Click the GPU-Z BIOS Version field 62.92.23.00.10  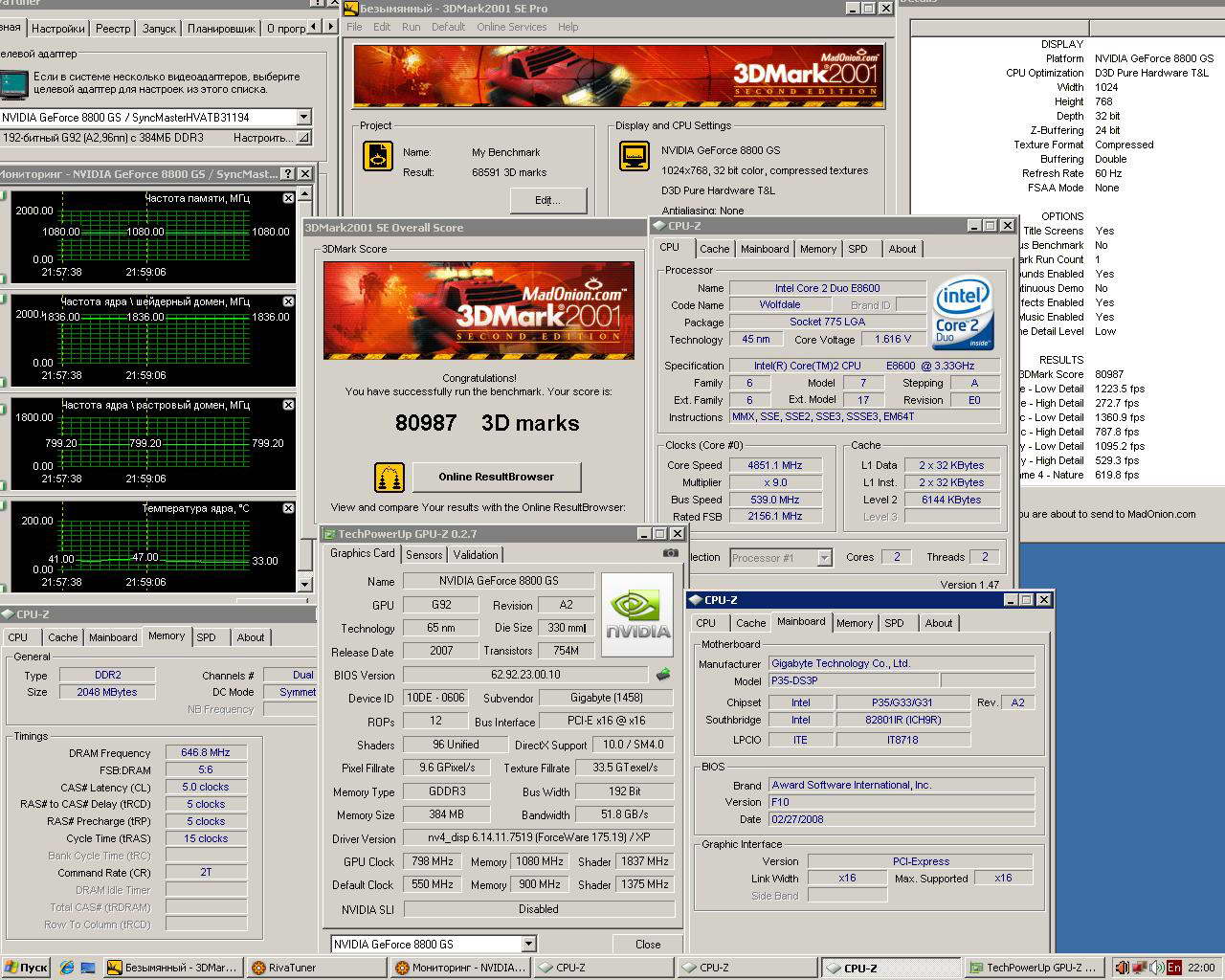pyautogui.click(x=525, y=675)
